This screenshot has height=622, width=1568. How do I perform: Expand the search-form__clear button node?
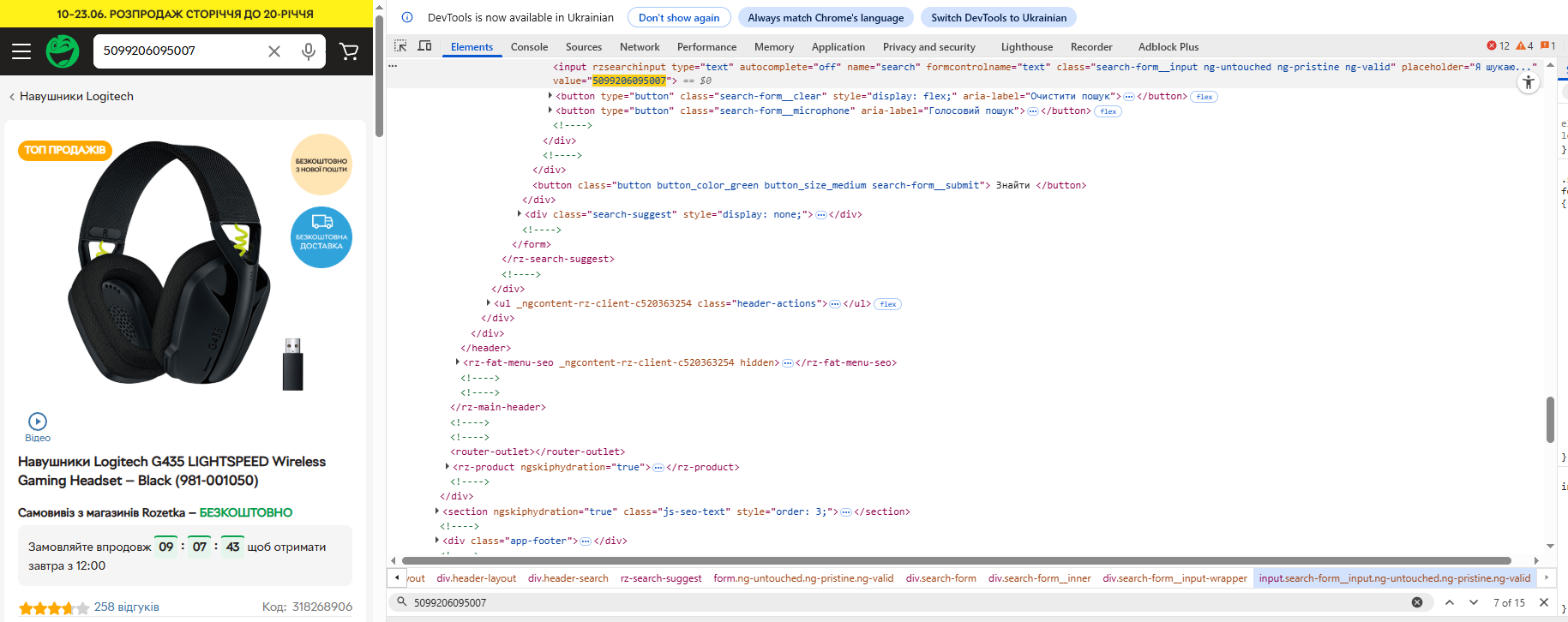pyautogui.click(x=550, y=96)
